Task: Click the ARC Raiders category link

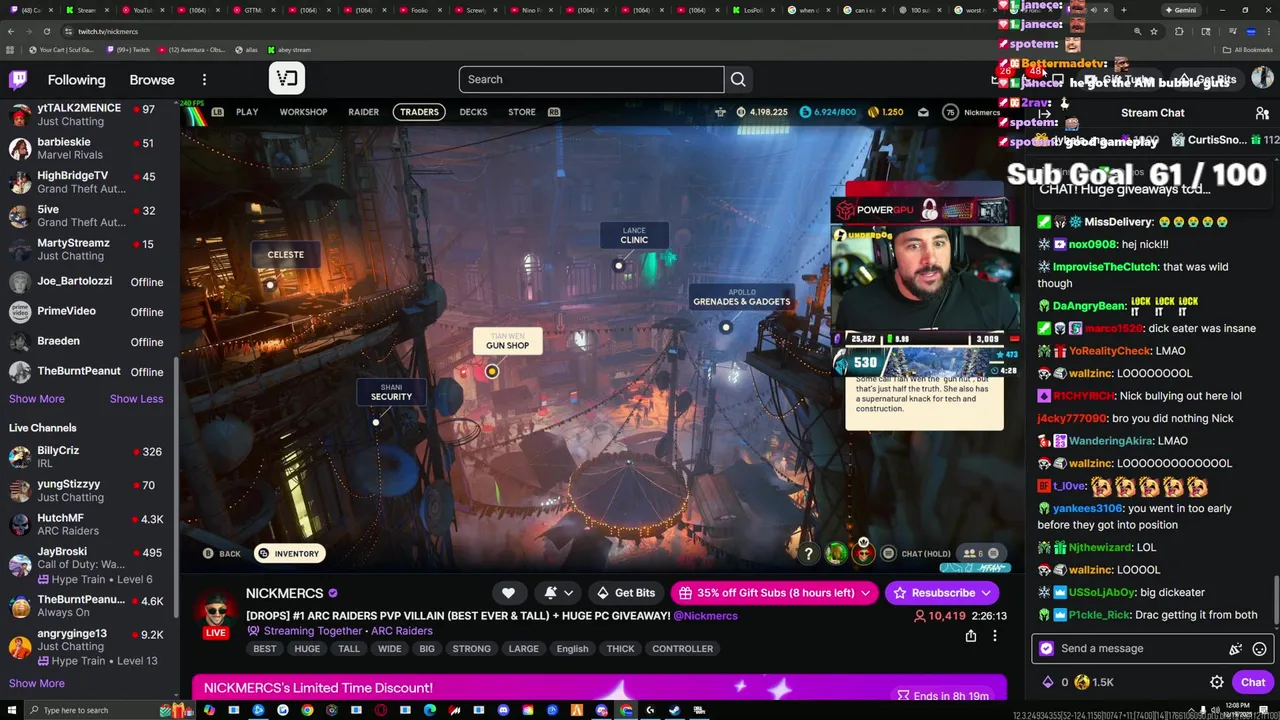Action: tap(400, 631)
